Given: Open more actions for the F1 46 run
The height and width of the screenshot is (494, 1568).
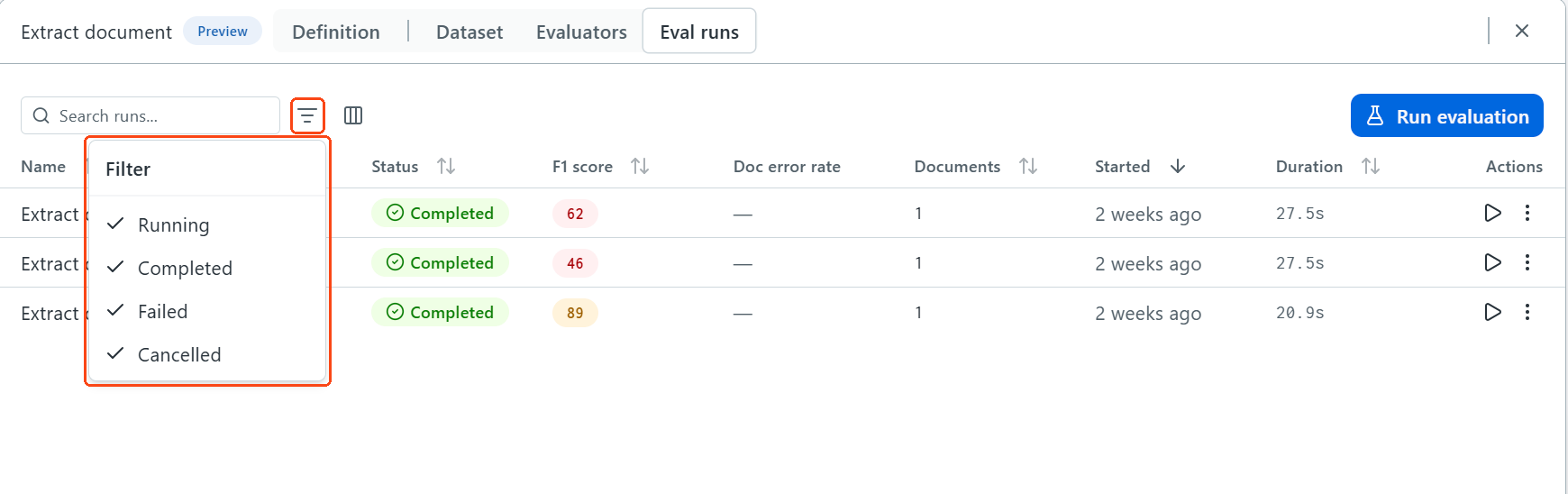Looking at the screenshot, I should click(1527, 262).
